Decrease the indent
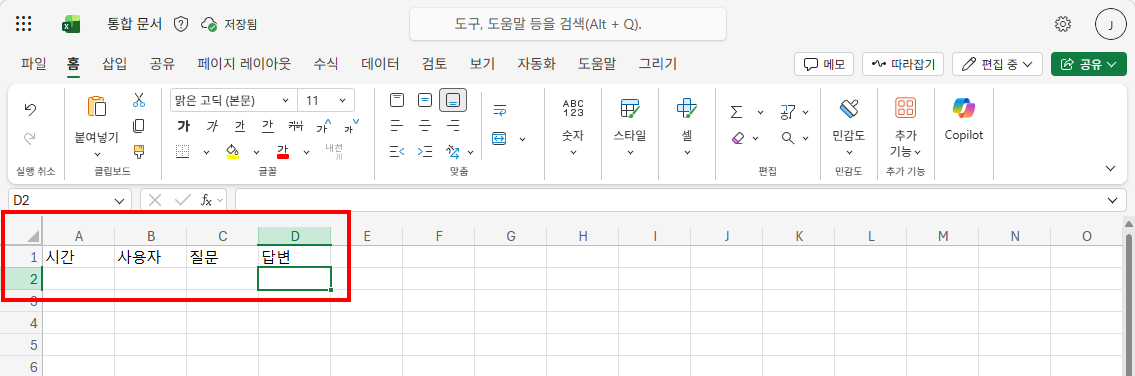The width and height of the screenshot is (1135, 376). (x=397, y=151)
